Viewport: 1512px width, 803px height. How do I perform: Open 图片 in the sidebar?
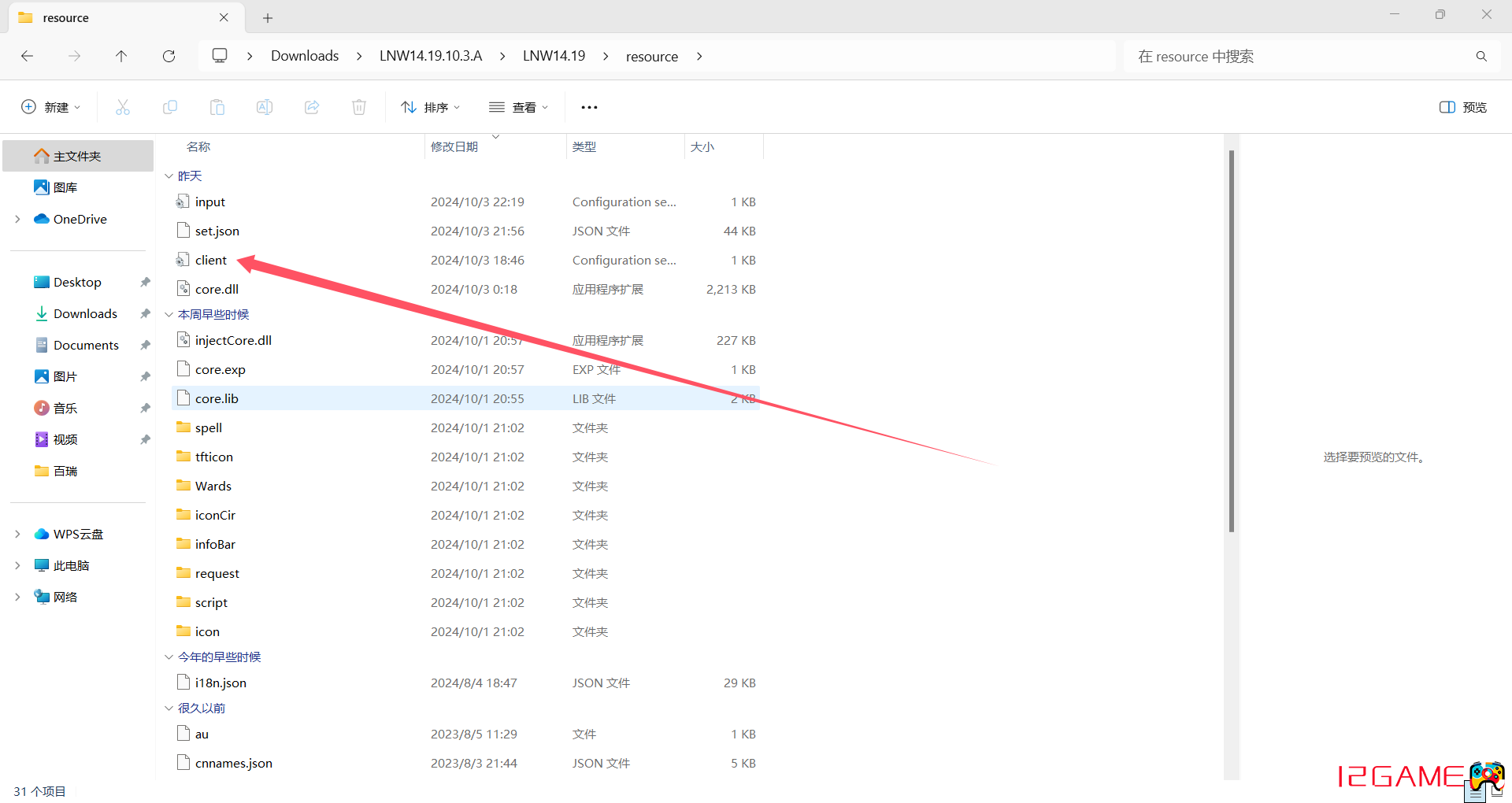[78, 376]
